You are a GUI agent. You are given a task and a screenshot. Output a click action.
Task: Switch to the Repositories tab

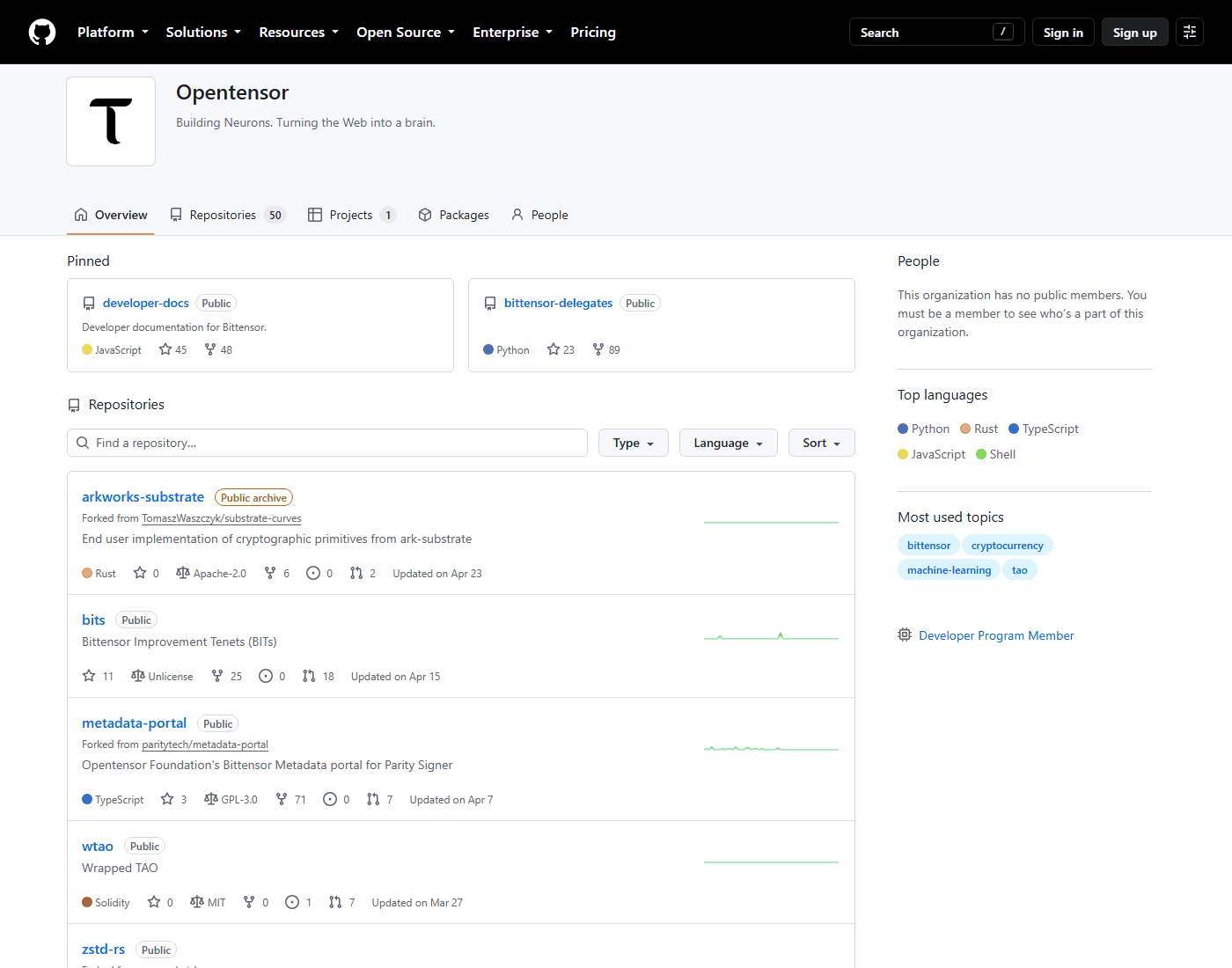coord(228,215)
